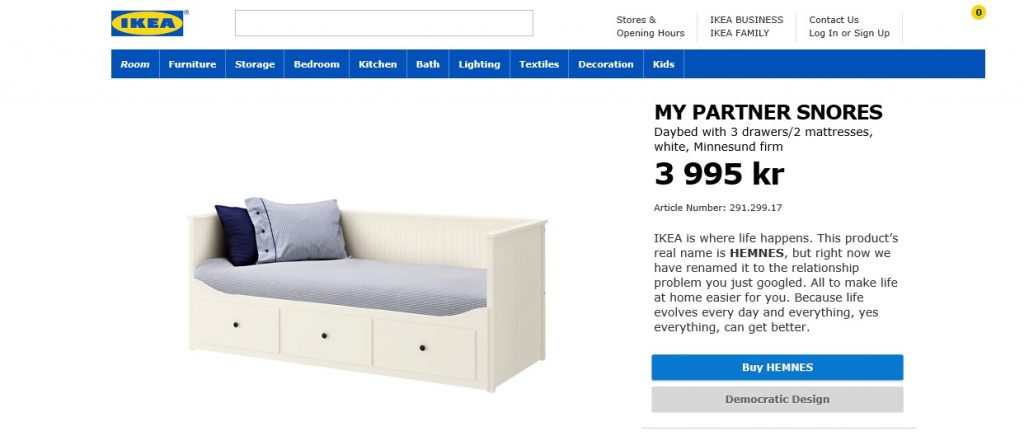Select the Room menu item
1024x445 pixels.
pyautogui.click(x=135, y=64)
